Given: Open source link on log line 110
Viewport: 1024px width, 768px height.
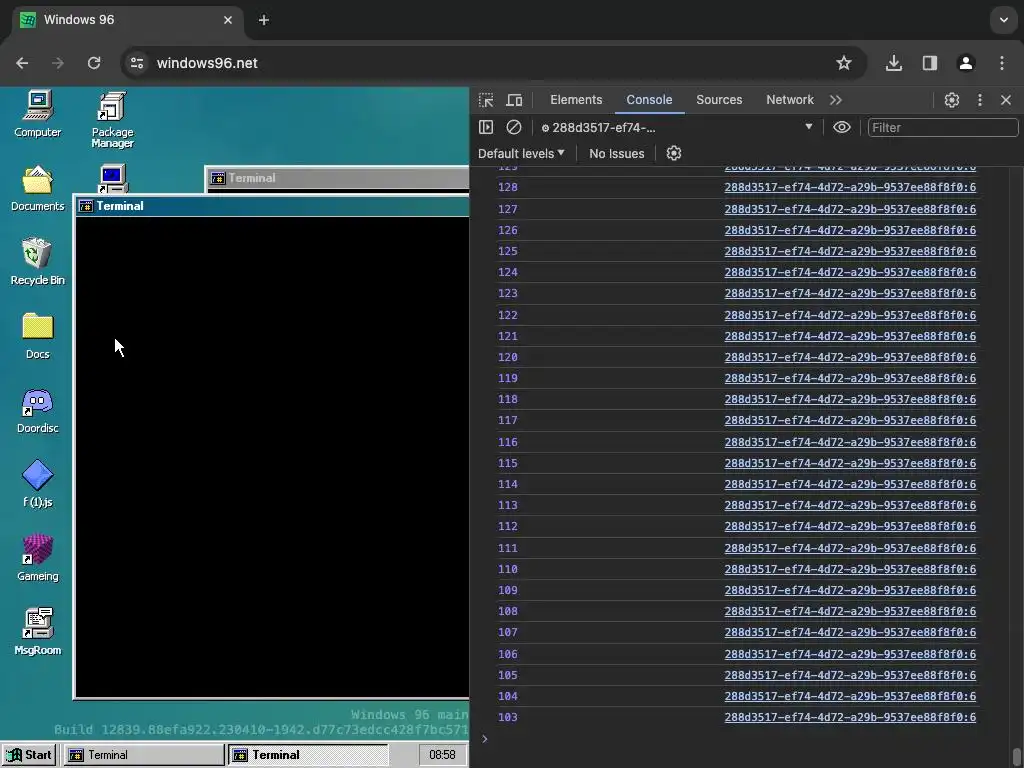Looking at the screenshot, I should (x=850, y=569).
